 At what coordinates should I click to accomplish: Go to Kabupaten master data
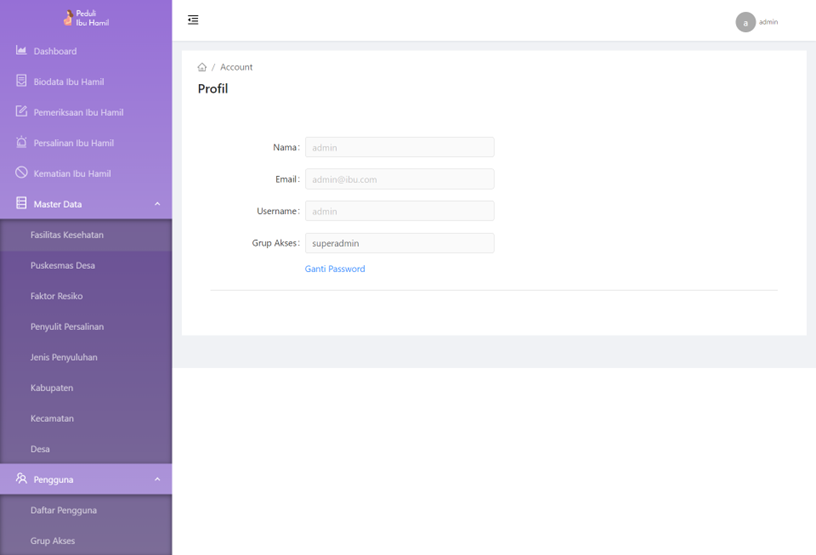point(52,388)
